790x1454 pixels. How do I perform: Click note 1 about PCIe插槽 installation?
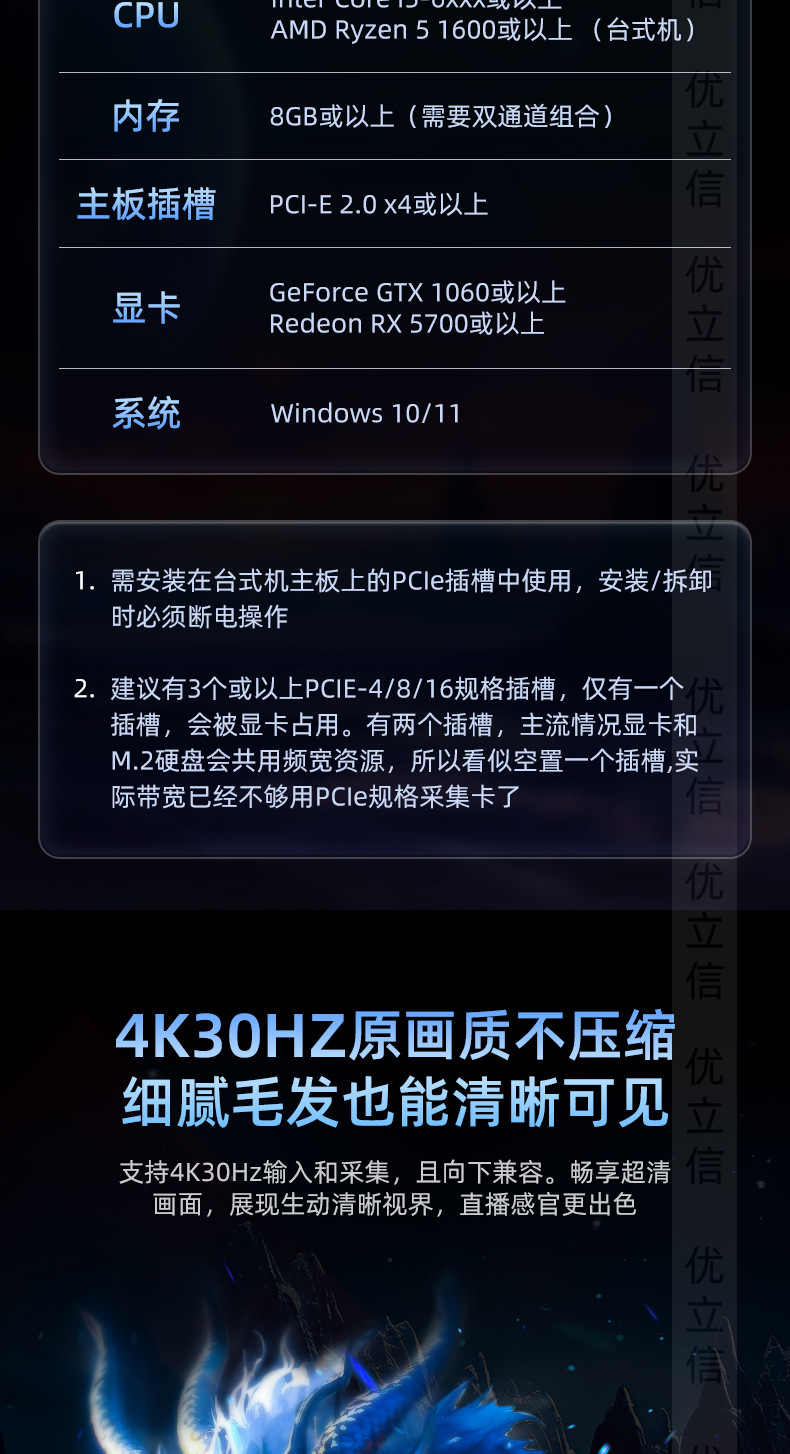click(x=394, y=598)
